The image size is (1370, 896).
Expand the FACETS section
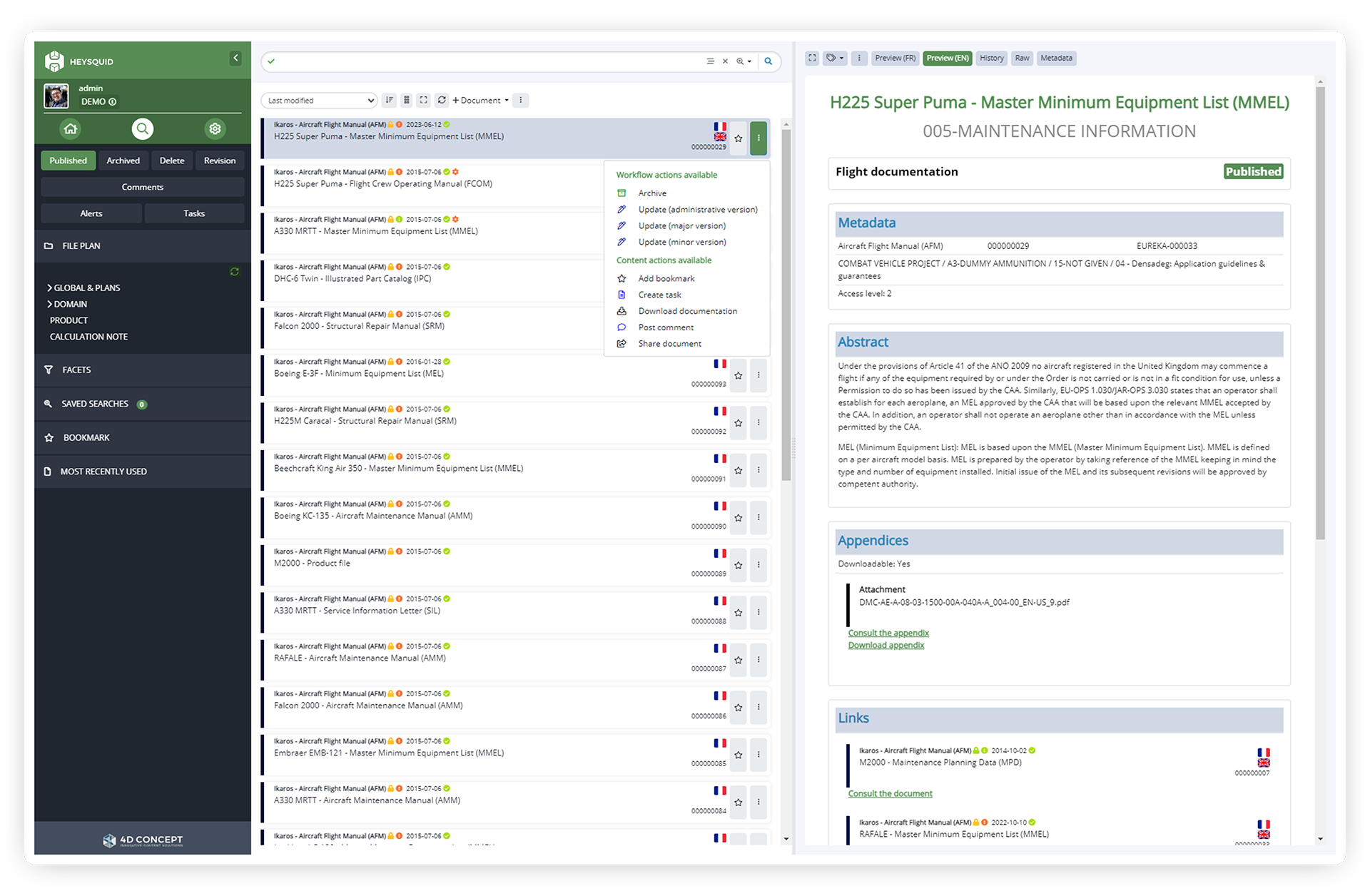tap(143, 370)
